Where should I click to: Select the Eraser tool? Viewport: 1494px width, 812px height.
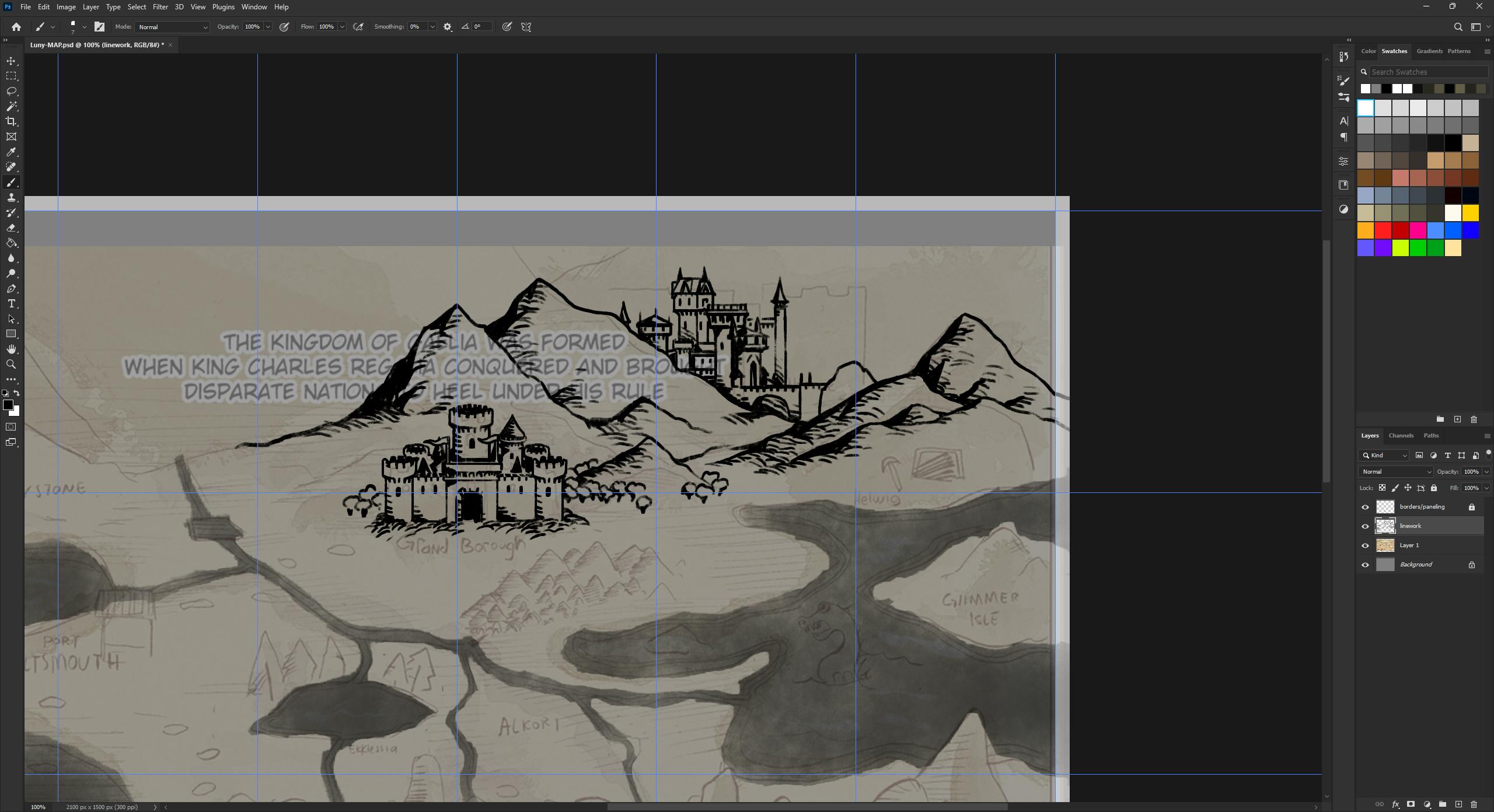coord(11,228)
